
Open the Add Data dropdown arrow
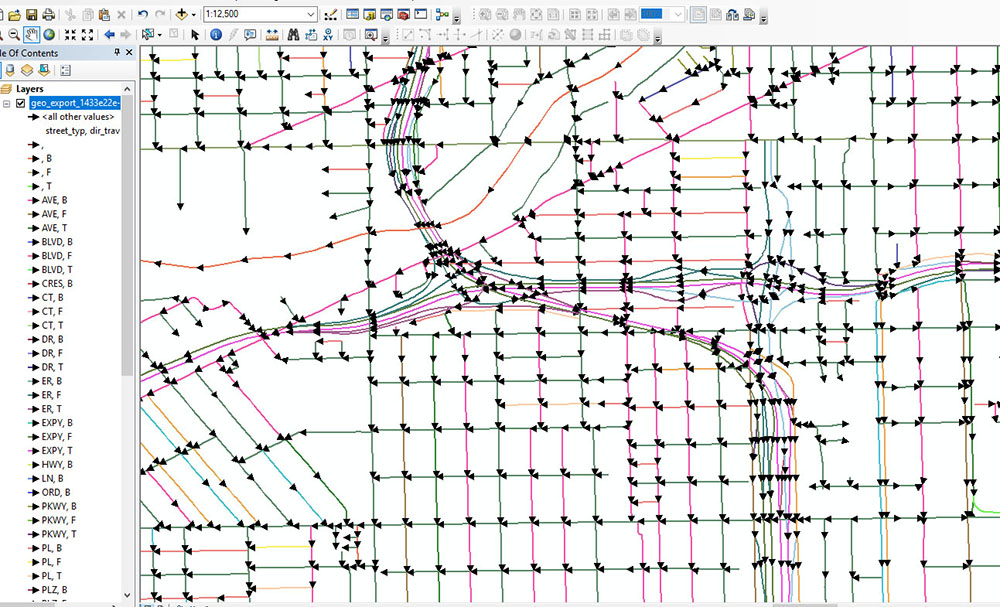pos(194,15)
